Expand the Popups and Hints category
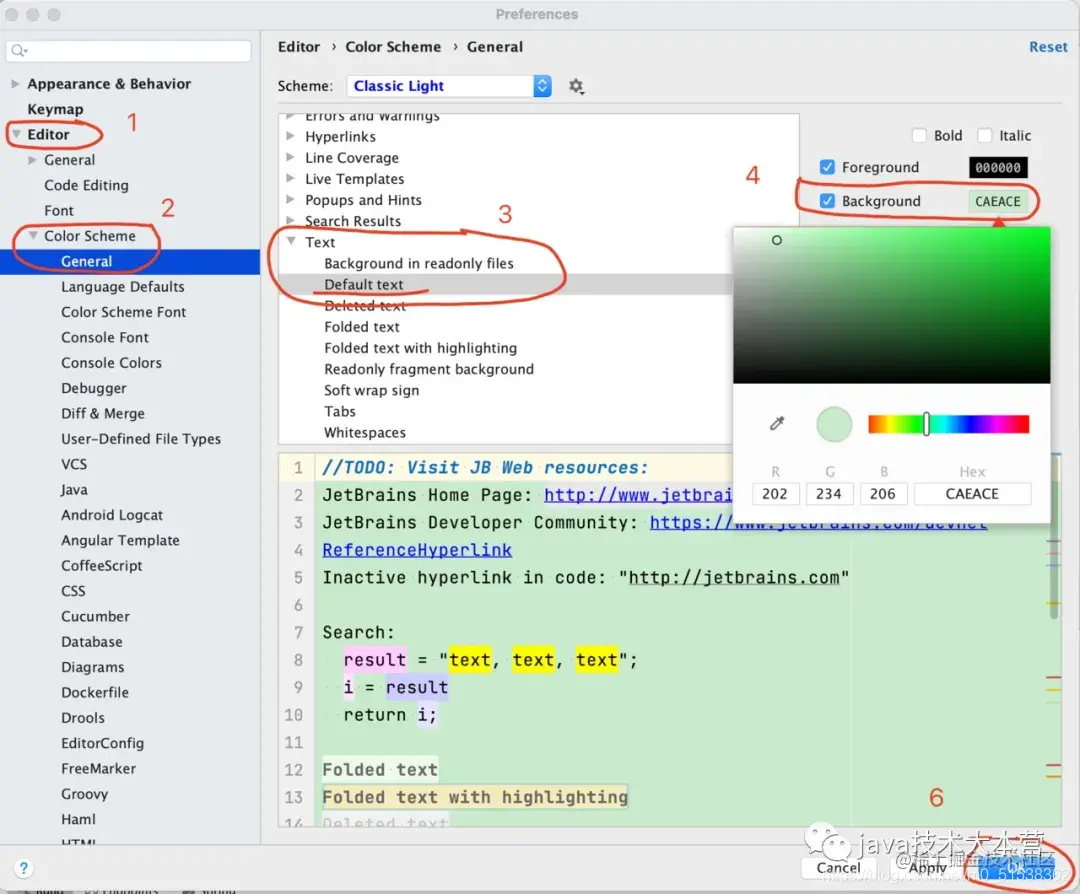This screenshot has width=1080, height=894. click(291, 200)
